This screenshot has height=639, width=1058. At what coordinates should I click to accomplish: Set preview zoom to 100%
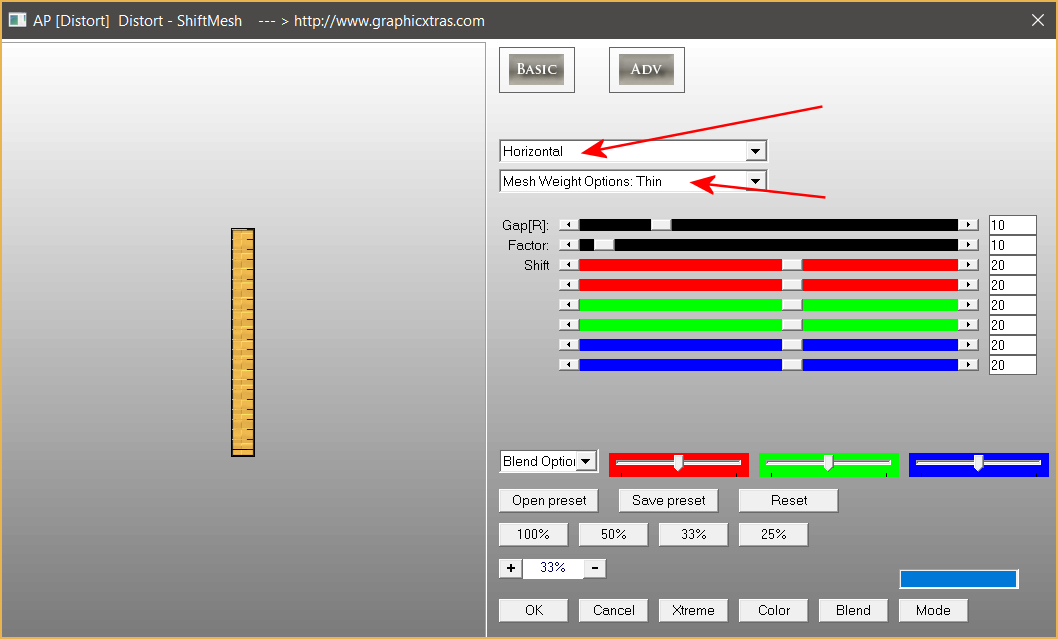533,535
